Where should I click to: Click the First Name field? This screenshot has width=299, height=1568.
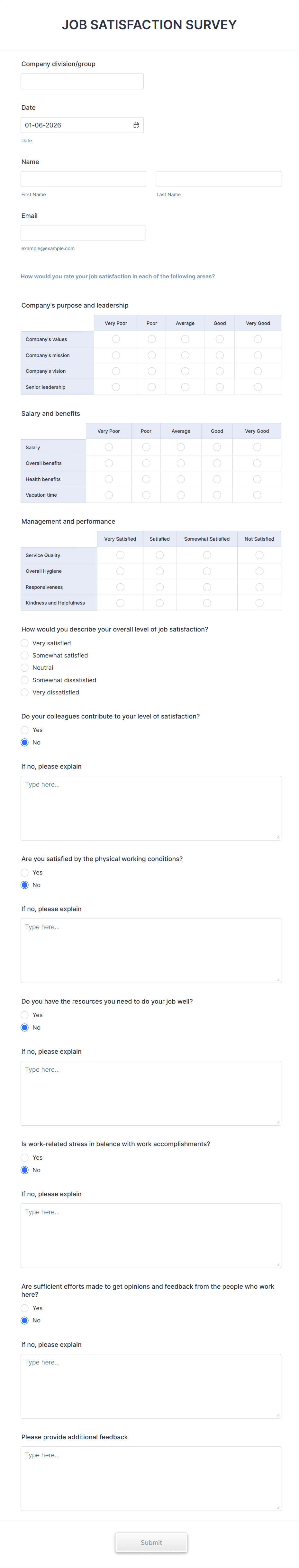point(82,179)
